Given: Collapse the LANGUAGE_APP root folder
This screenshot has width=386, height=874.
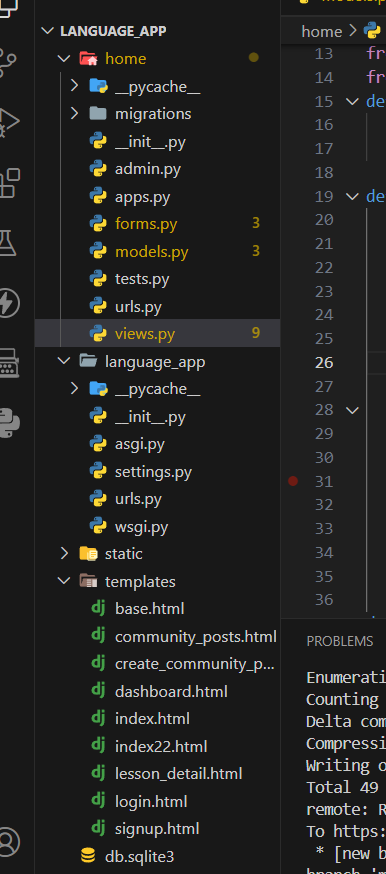Looking at the screenshot, I should (x=48, y=31).
